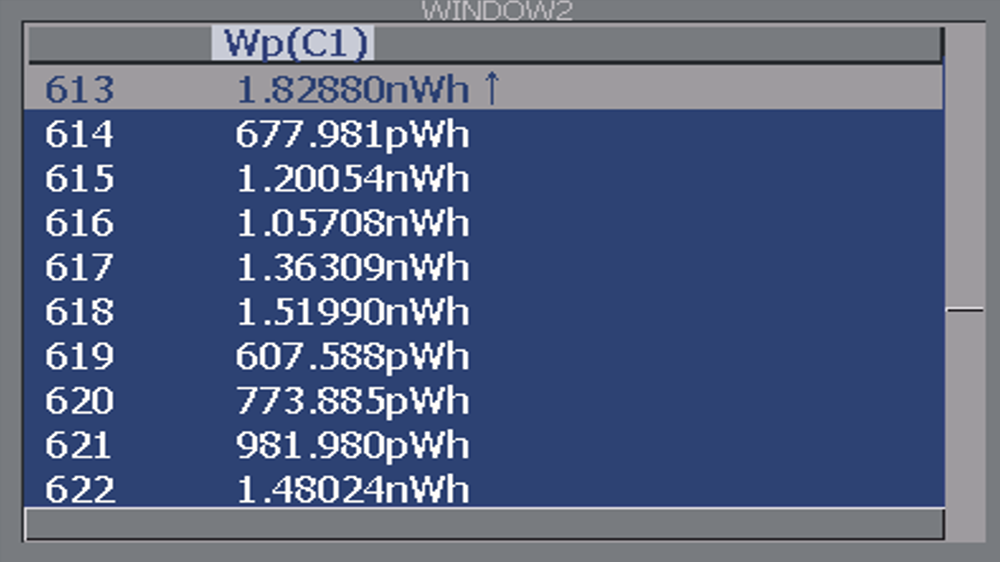Screen dimensions: 1000x562
Task: Select row number 613
Action: tap(79, 90)
